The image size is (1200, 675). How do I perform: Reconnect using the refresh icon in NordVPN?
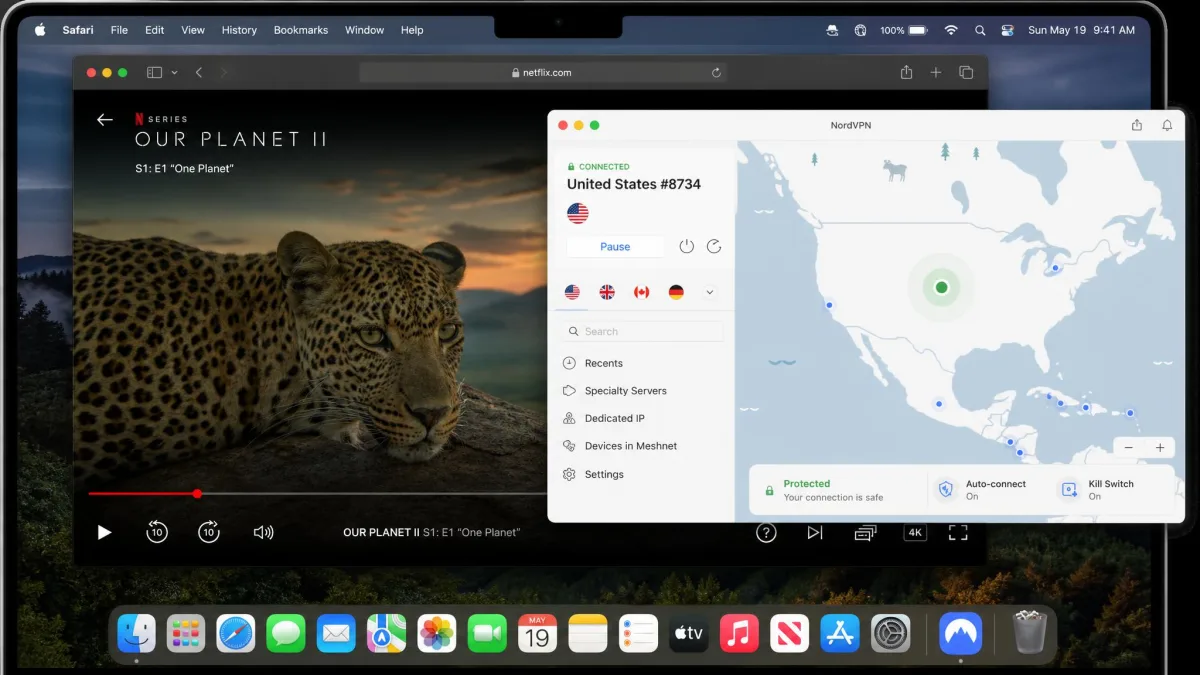click(x=714, y=247)
